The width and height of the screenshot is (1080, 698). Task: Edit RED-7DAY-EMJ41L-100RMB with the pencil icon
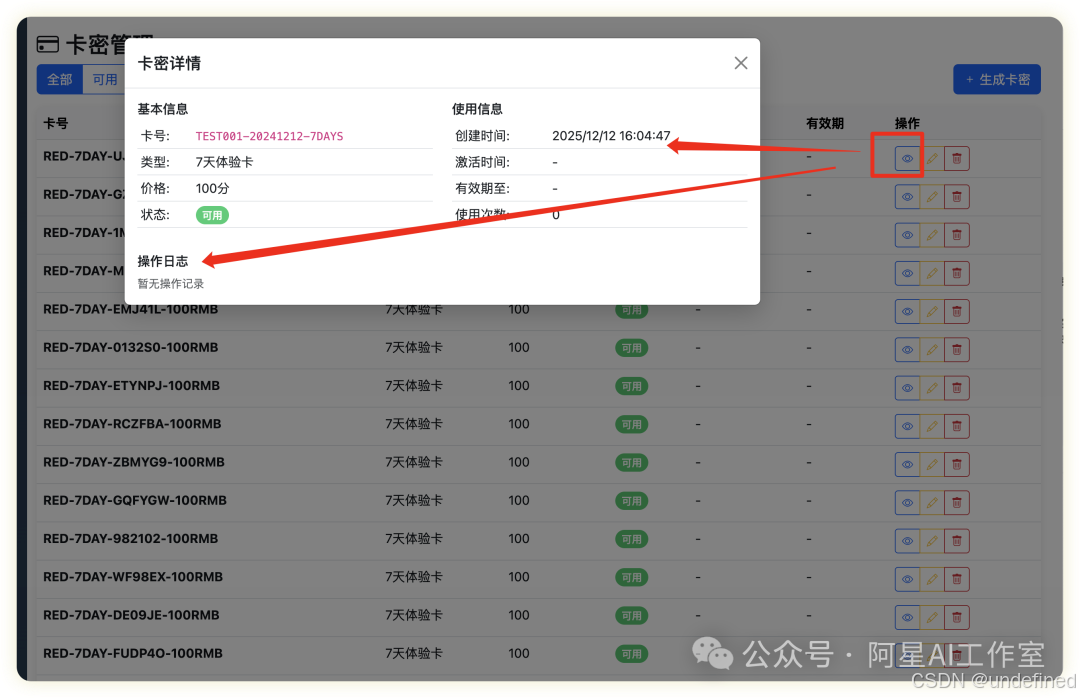(x=932, y=311)
